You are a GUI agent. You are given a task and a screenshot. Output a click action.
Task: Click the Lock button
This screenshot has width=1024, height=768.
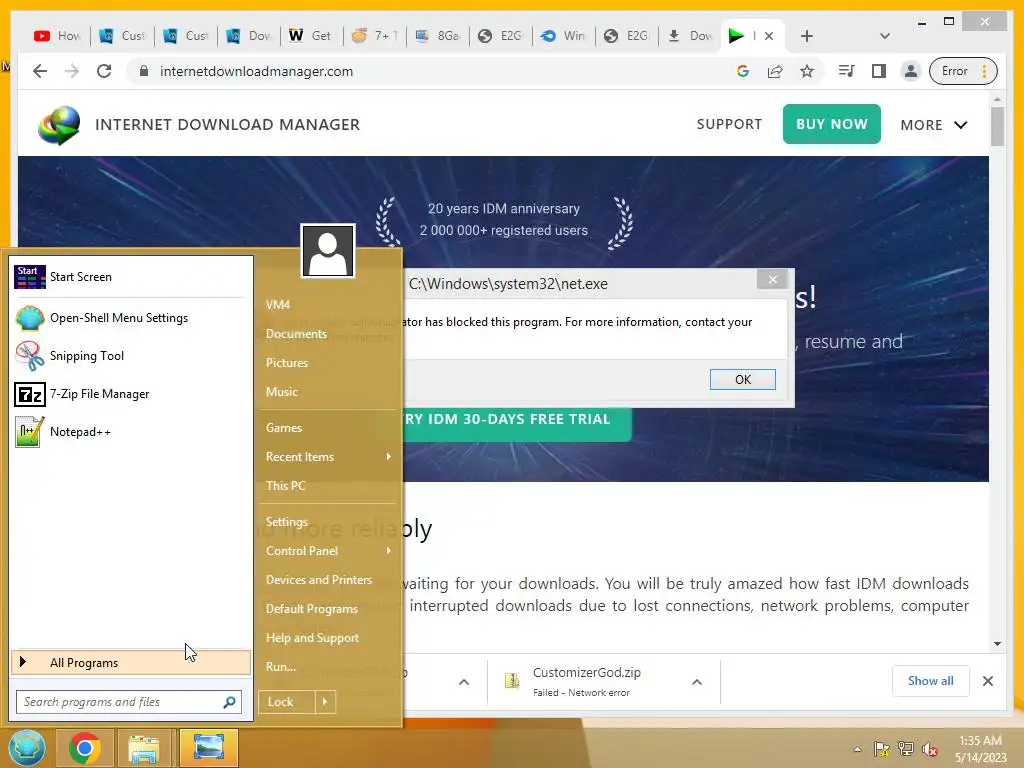coord(287,702)
